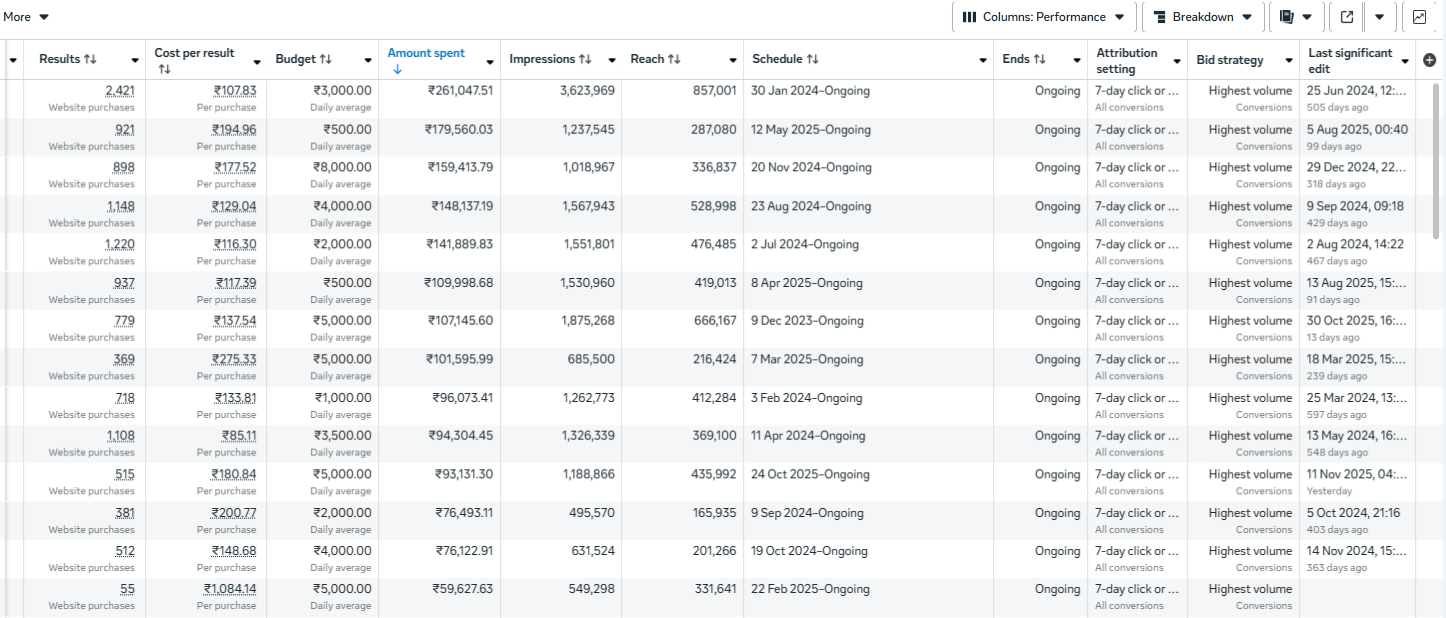
Task: Click the sort arrows beside Impressions
Action: coord(586,60)
